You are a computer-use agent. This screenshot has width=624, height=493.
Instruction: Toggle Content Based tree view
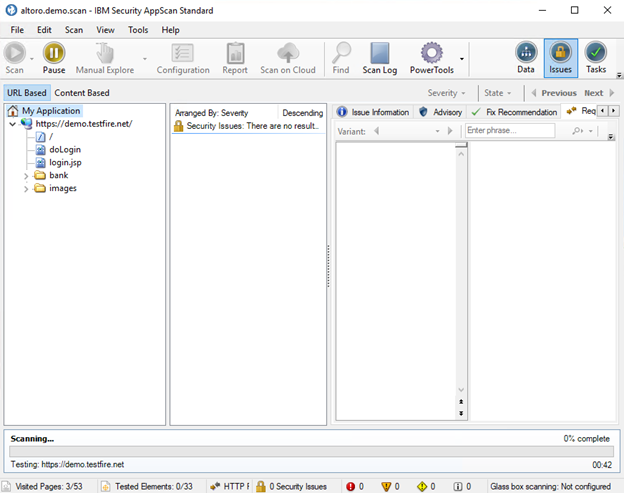[x=82, y=93]
